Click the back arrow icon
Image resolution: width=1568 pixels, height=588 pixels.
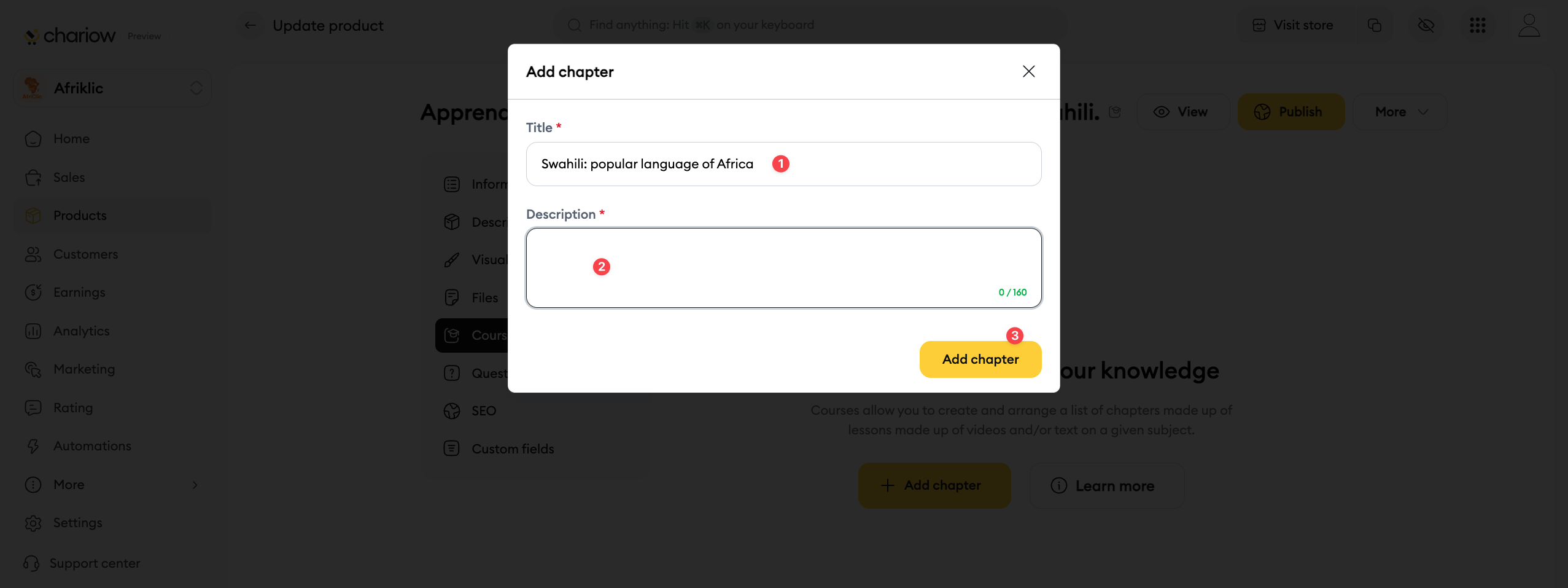pyautogui.click(x=250, y=25)
